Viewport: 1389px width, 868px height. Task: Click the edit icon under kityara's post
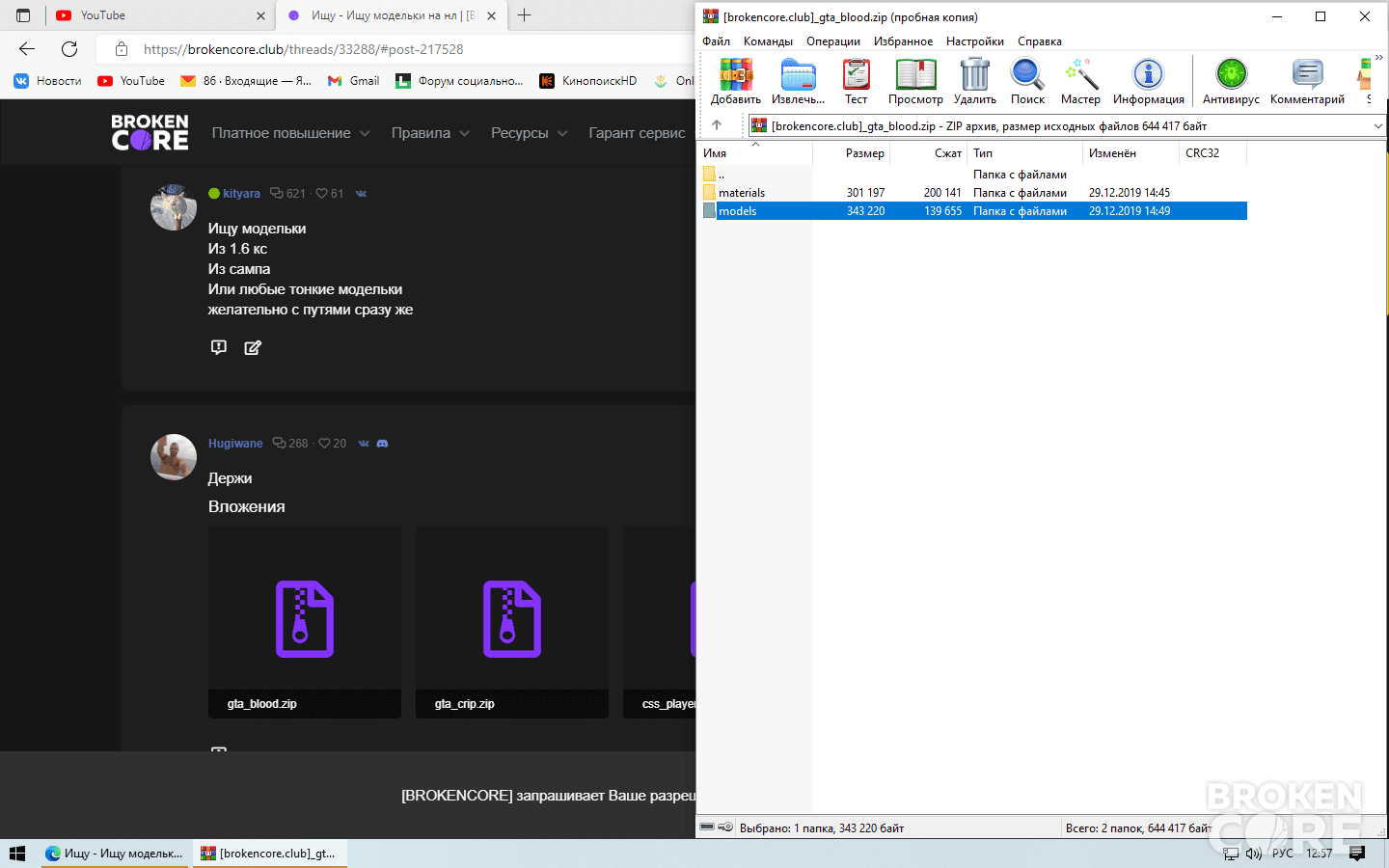point(253,347)
